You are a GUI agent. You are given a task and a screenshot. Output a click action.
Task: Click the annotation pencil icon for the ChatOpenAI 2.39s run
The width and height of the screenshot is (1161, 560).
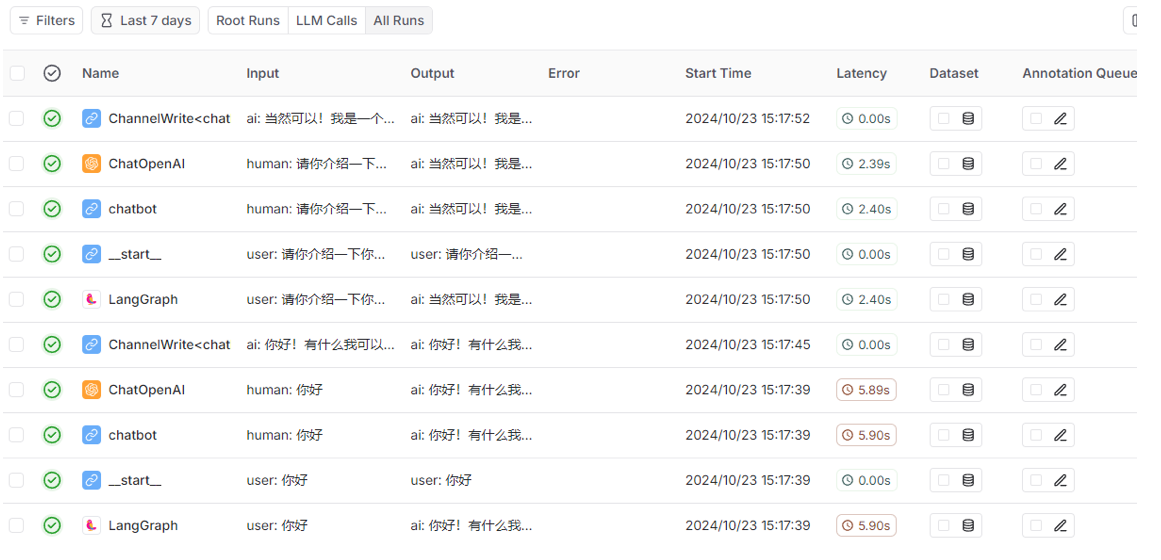tap(1060, 164)
